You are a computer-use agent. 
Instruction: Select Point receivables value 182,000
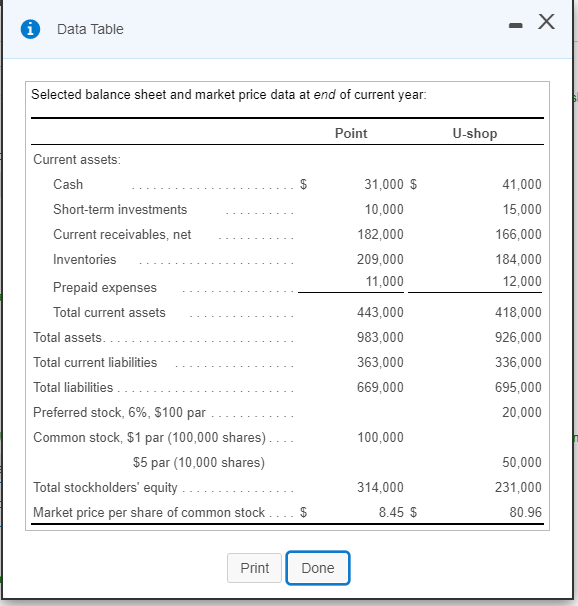[380, 234]
